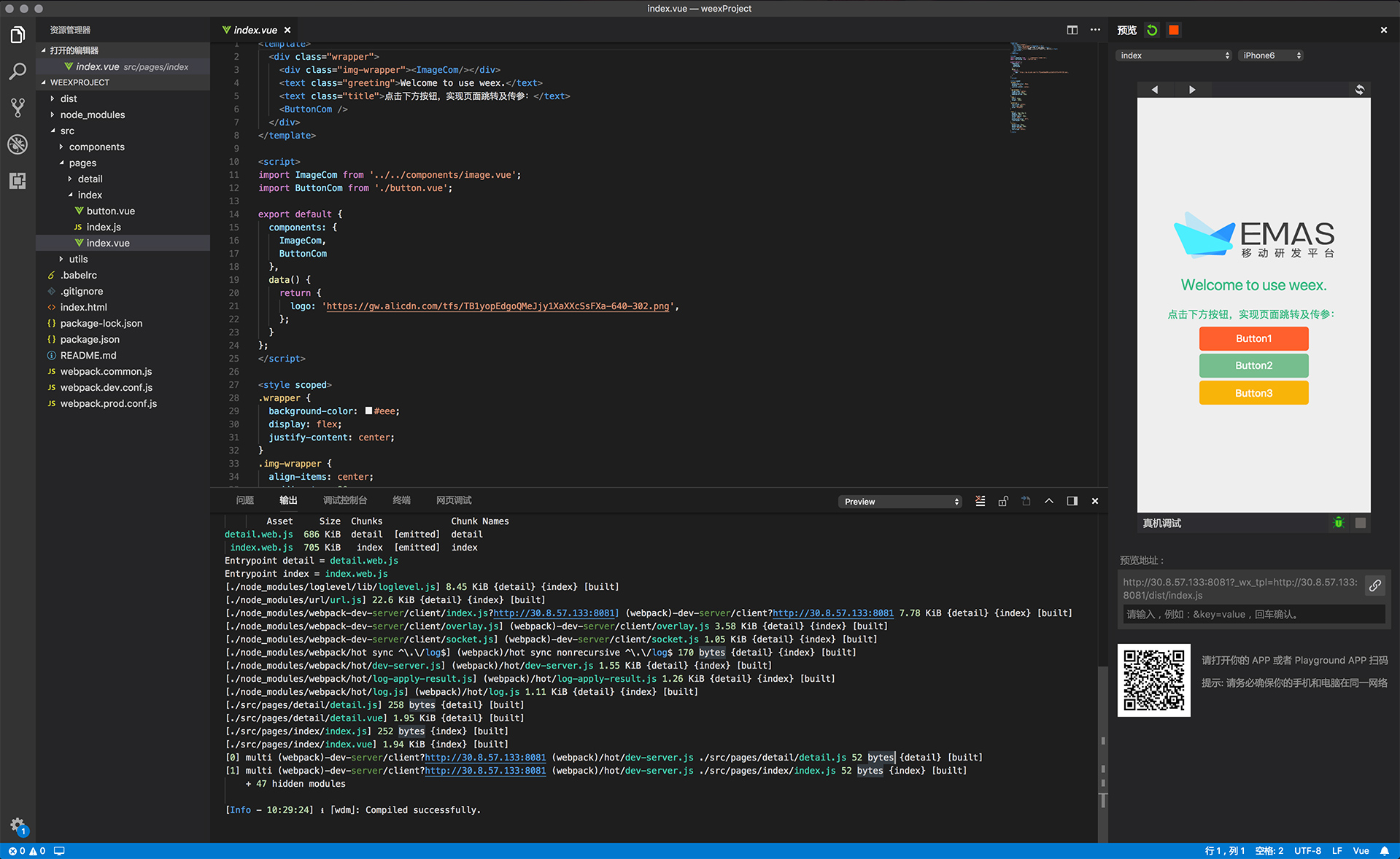
Task: Click the split editor icon
Action: (1072, 30)
